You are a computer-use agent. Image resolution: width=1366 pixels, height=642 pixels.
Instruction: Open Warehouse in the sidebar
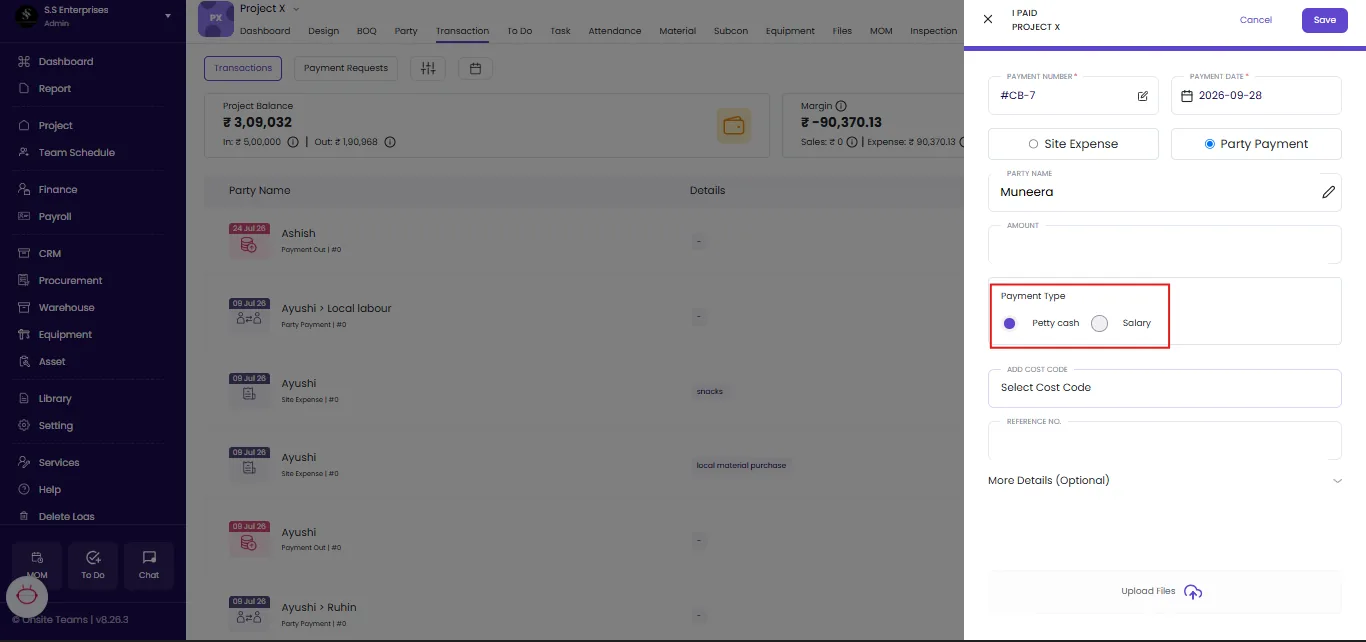coord(66,307)
